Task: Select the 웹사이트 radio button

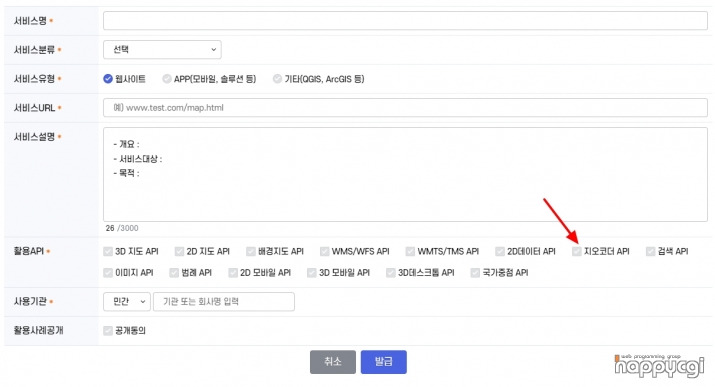Action: (108, 79)
